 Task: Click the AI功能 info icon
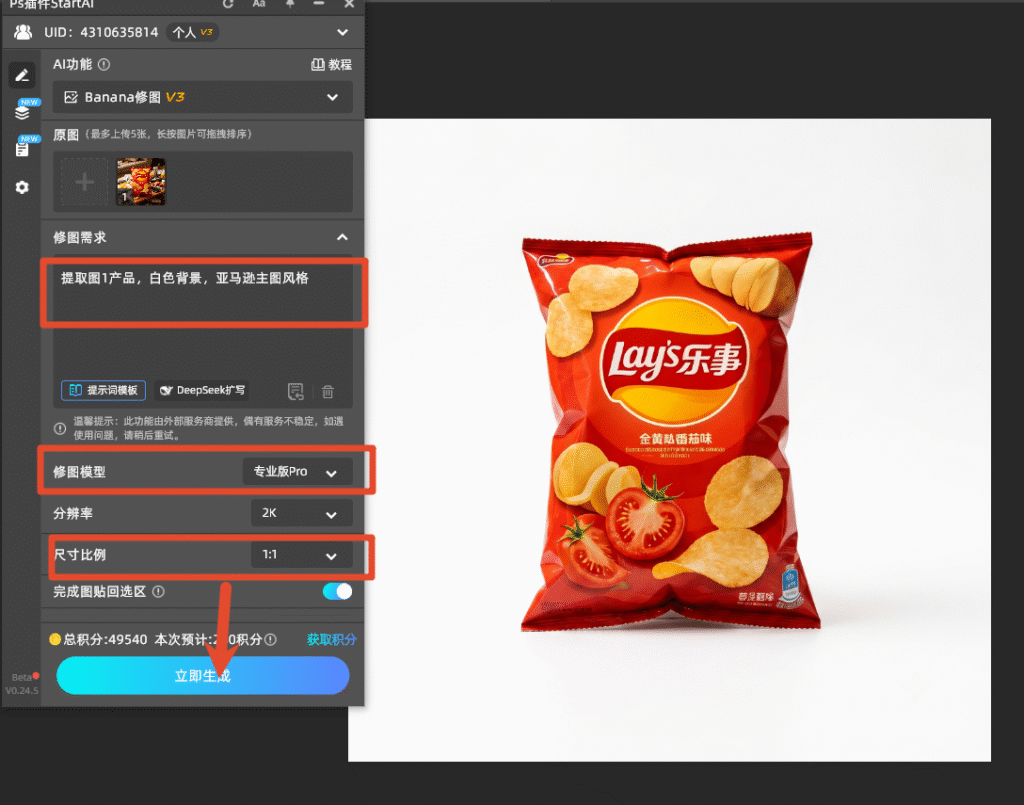click(104, 65)
